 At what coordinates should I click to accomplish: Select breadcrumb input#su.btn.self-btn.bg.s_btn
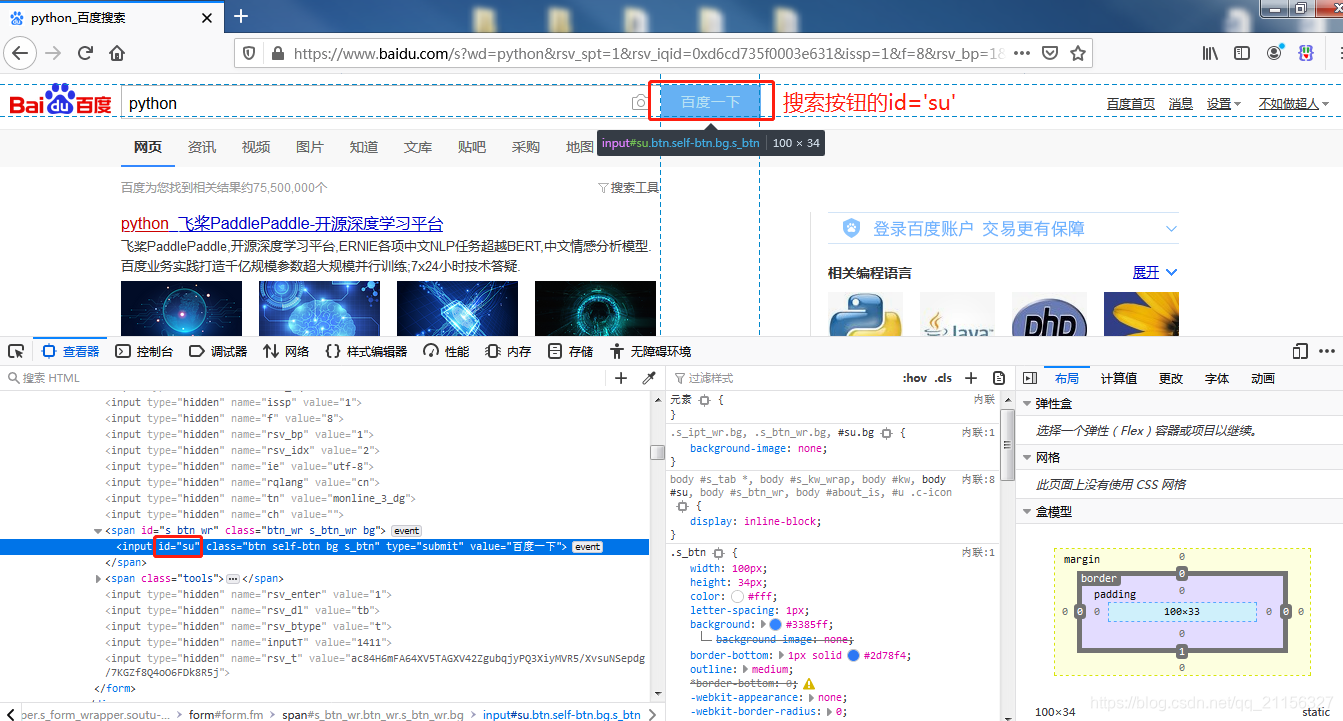tap(562, 714)
